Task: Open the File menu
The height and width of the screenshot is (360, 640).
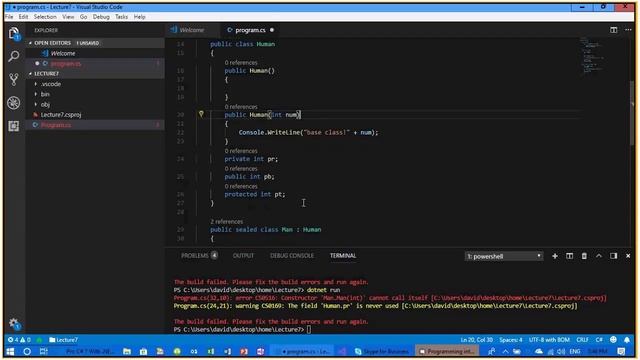Action: click(x=9, y=17)
